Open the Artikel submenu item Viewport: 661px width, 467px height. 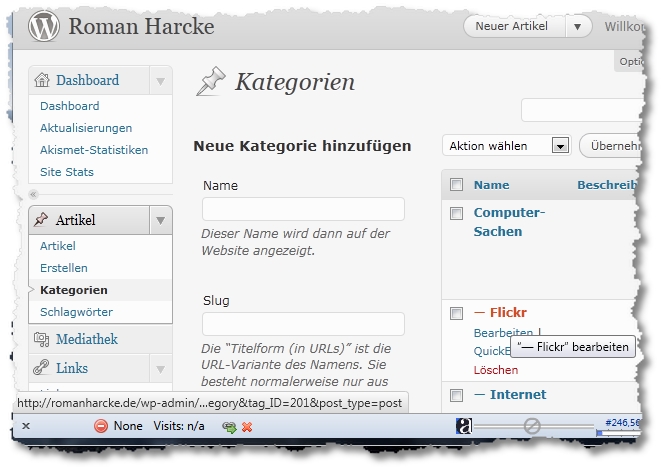[58, 246]
